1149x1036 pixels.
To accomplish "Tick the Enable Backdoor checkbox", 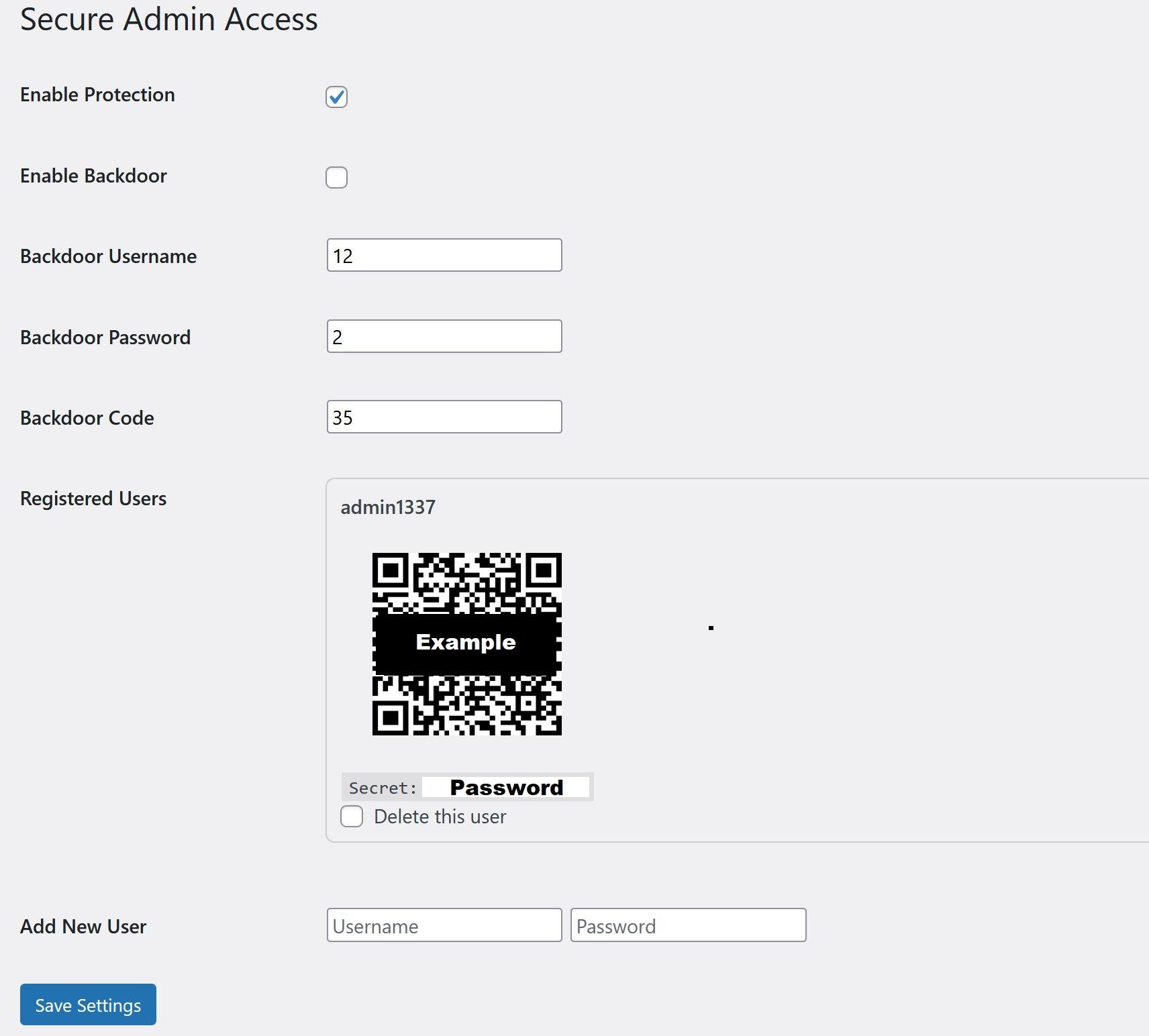I will click(336, 177).
